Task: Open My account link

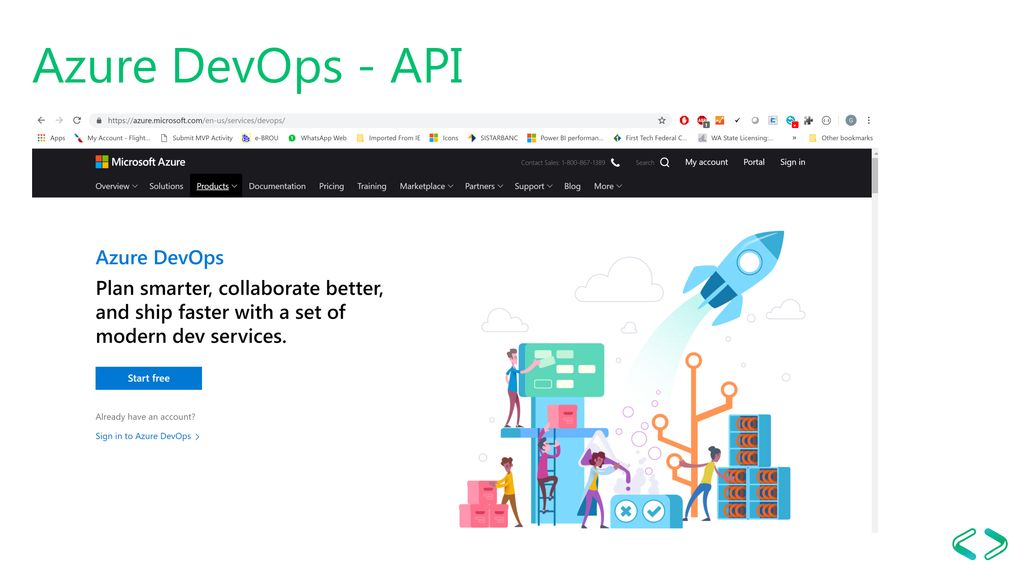Action: click(706, 162)
